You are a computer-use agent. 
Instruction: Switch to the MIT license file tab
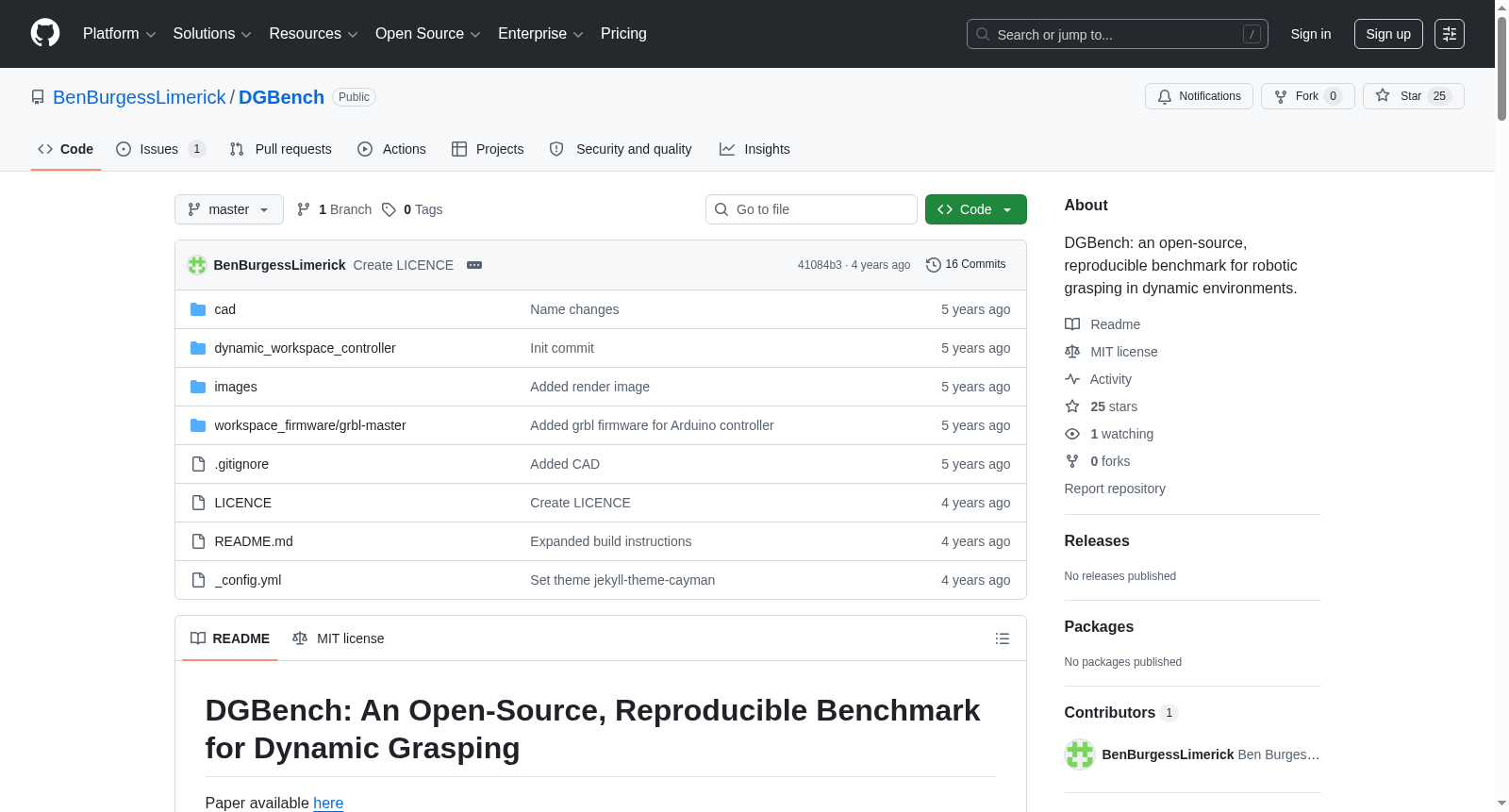coord(339,638)
